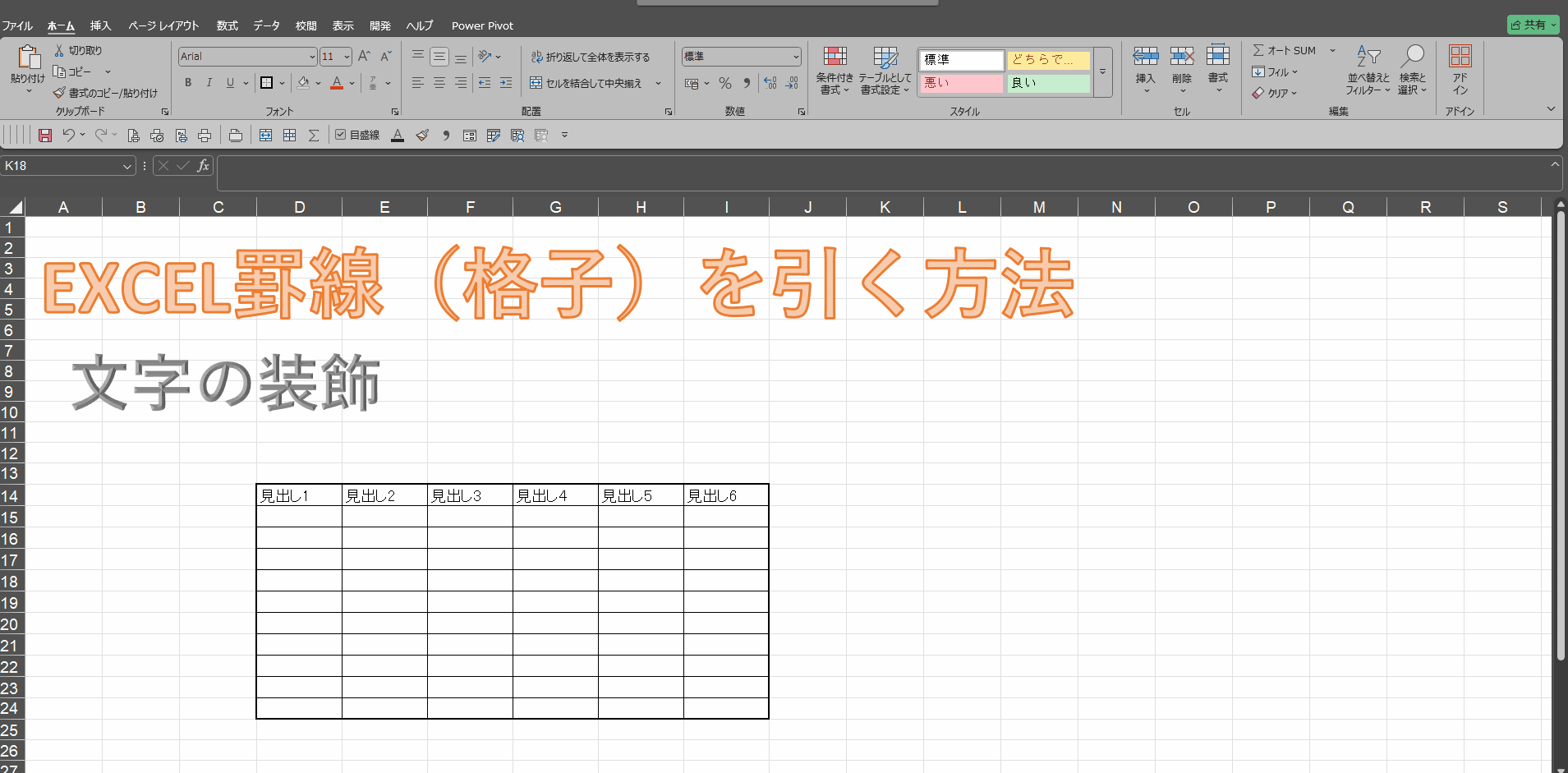The width and height of the screenshot is (1568, 773).
Task: Click the paste clipboard icon
Action: [28, 58]
